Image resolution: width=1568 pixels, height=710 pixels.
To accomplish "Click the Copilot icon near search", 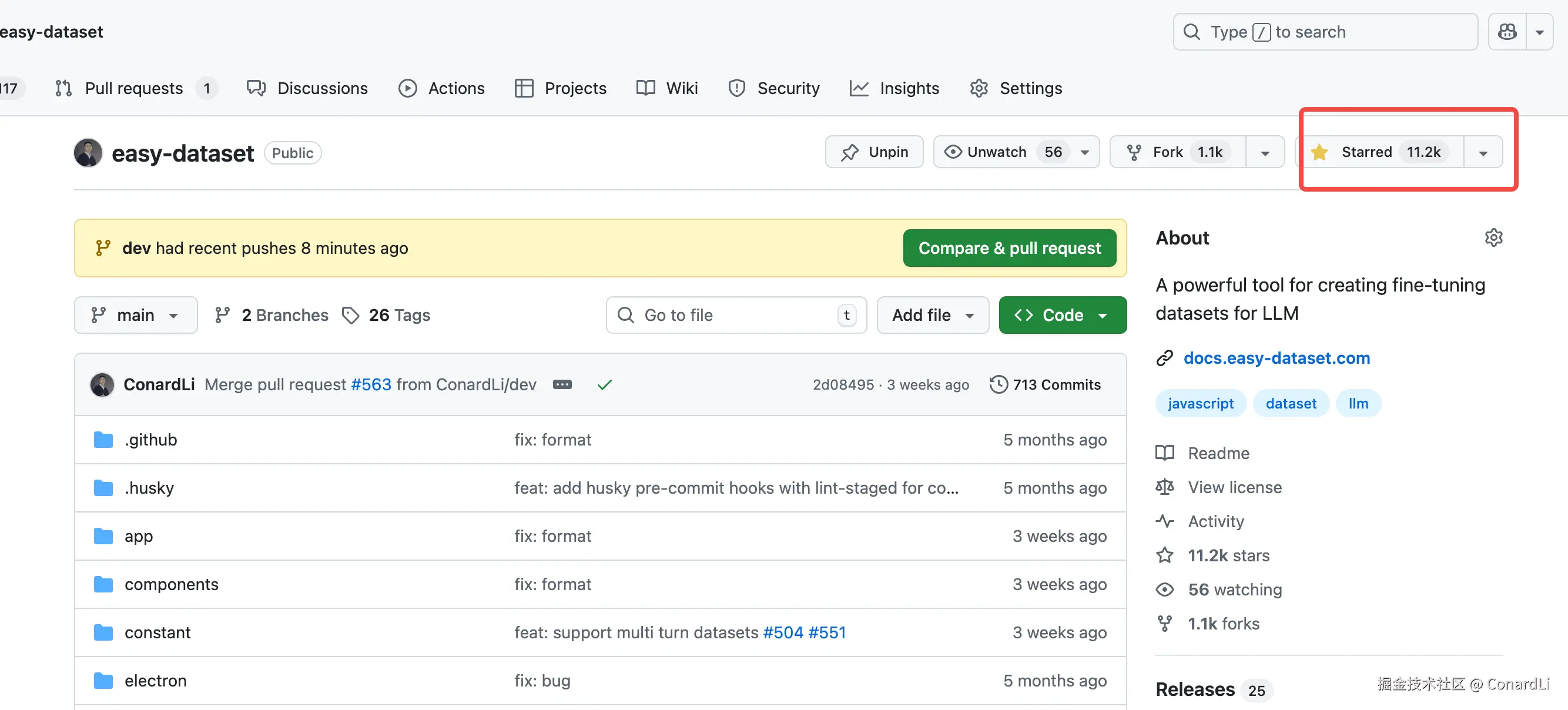I will click(x=1506, y=32).
